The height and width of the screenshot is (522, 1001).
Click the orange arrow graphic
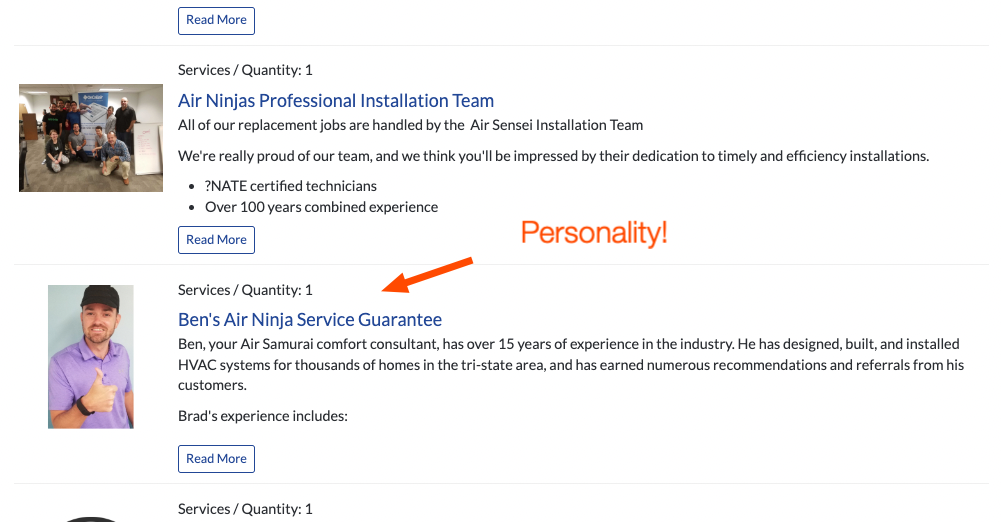(427, 275)
